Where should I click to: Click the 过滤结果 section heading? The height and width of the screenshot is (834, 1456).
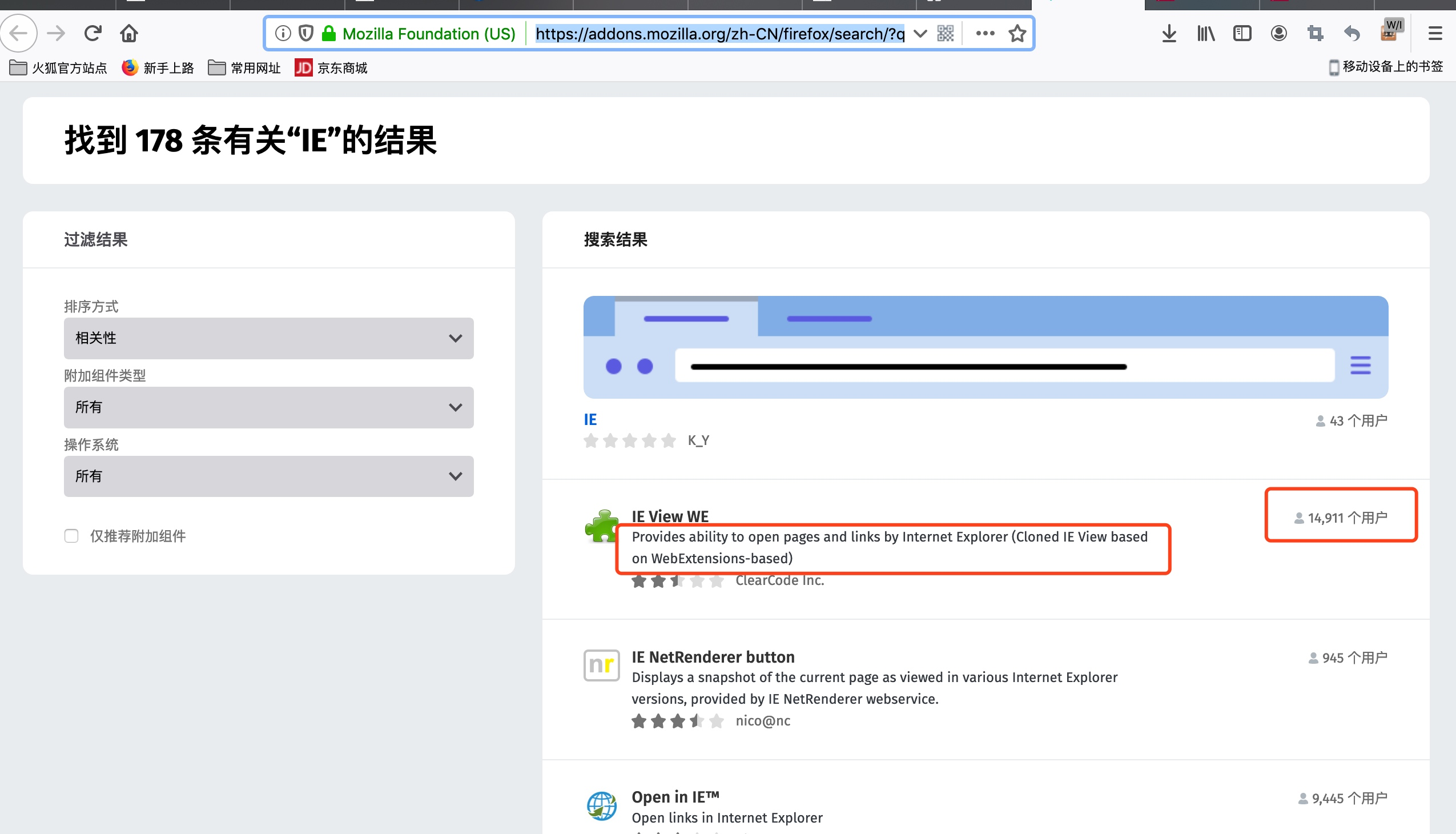(95, 239)
